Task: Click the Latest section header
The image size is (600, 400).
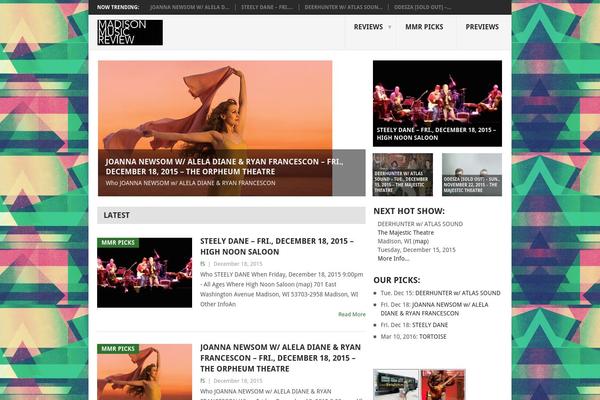Action: click(232, 215)
